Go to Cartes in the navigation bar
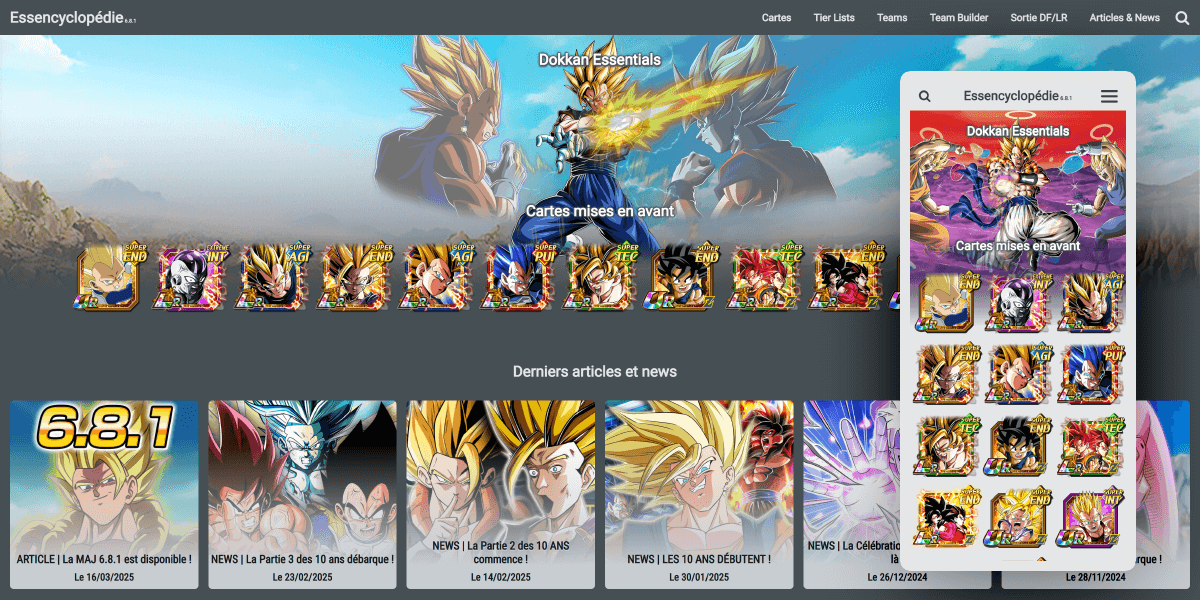The width and height of the screenshot is (1200, 600). click(x=776, y=17)
